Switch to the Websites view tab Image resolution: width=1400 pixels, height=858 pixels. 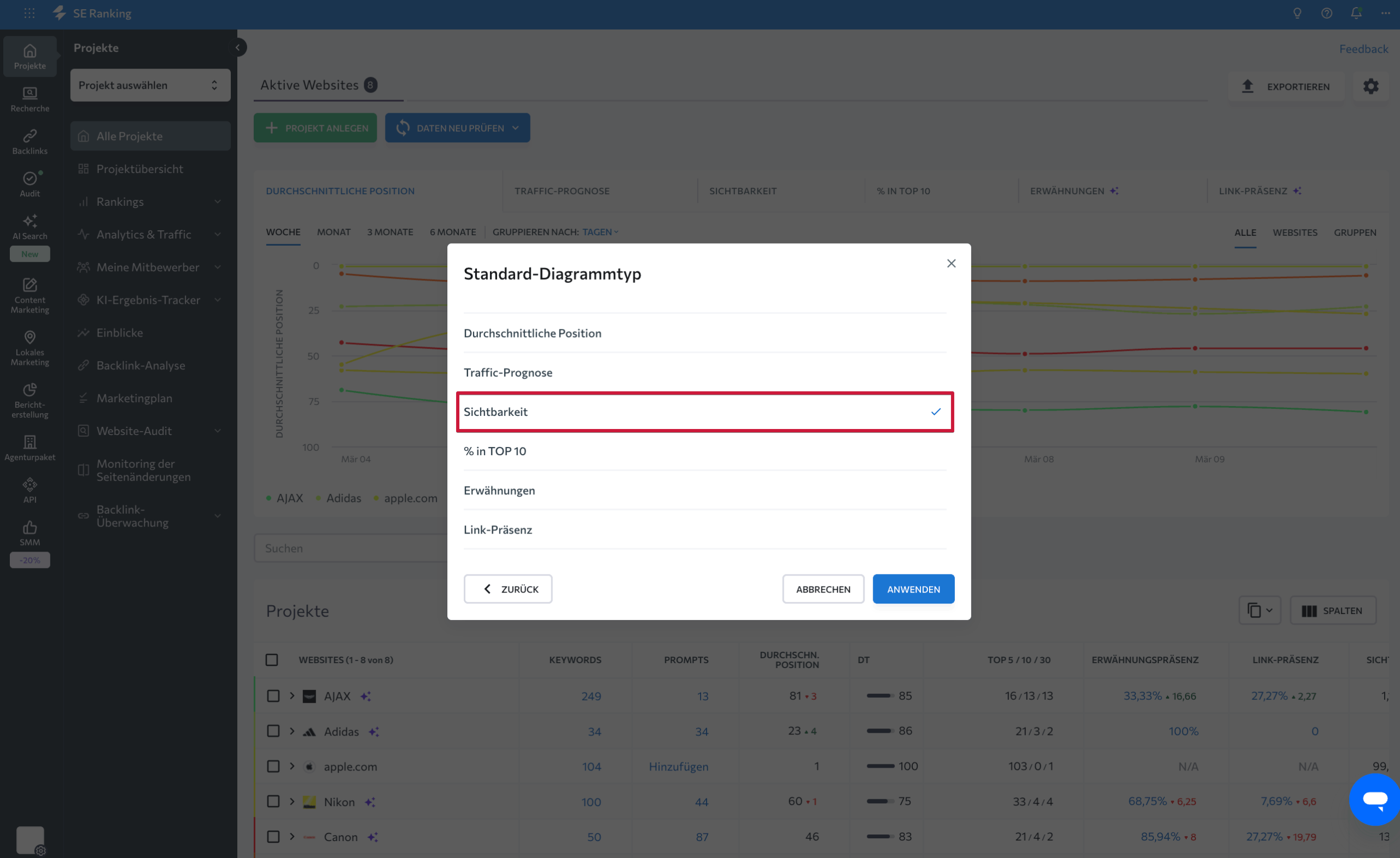(x=1296, y=233)
